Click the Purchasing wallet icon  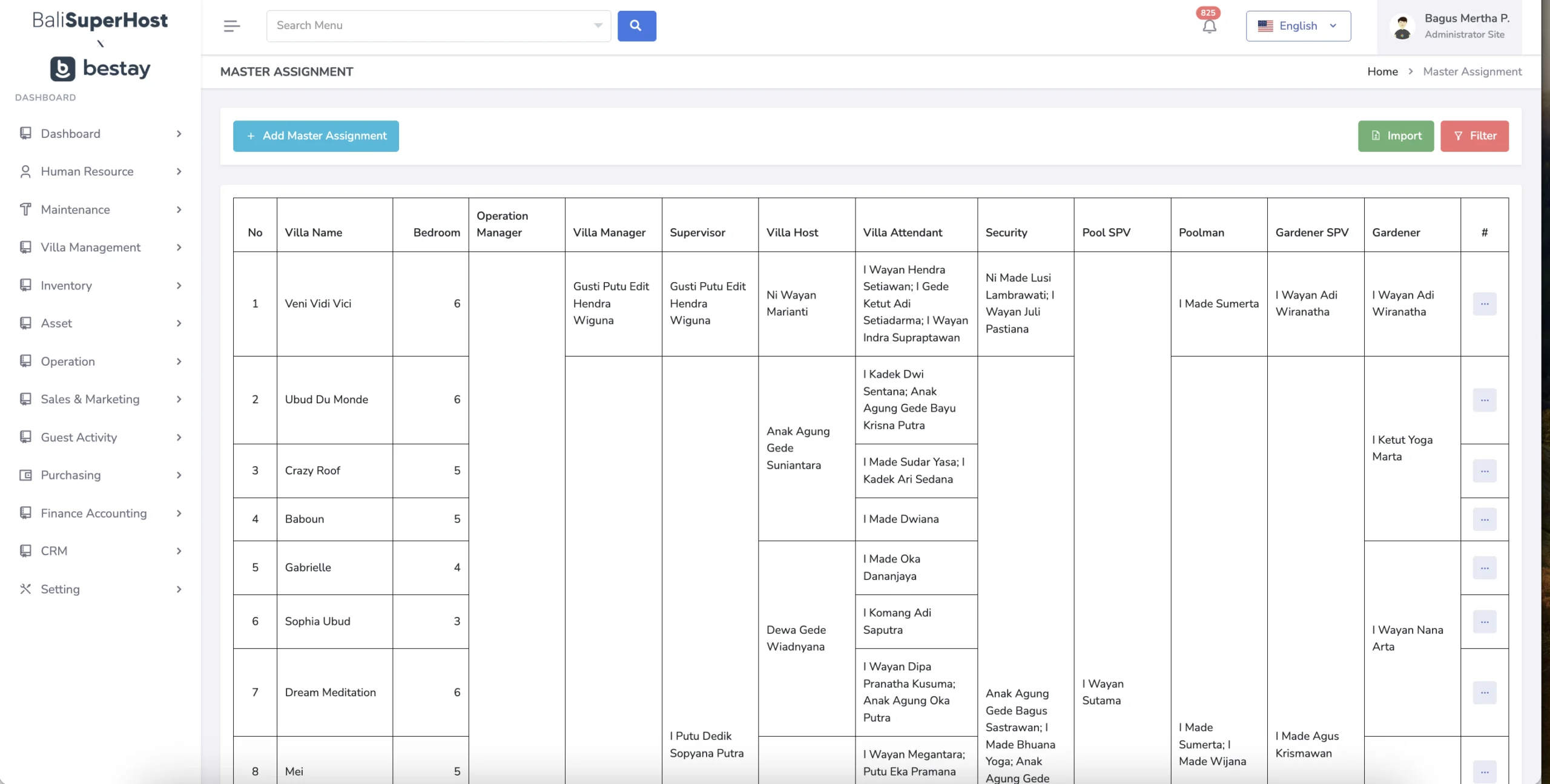(x=25, y=475)
